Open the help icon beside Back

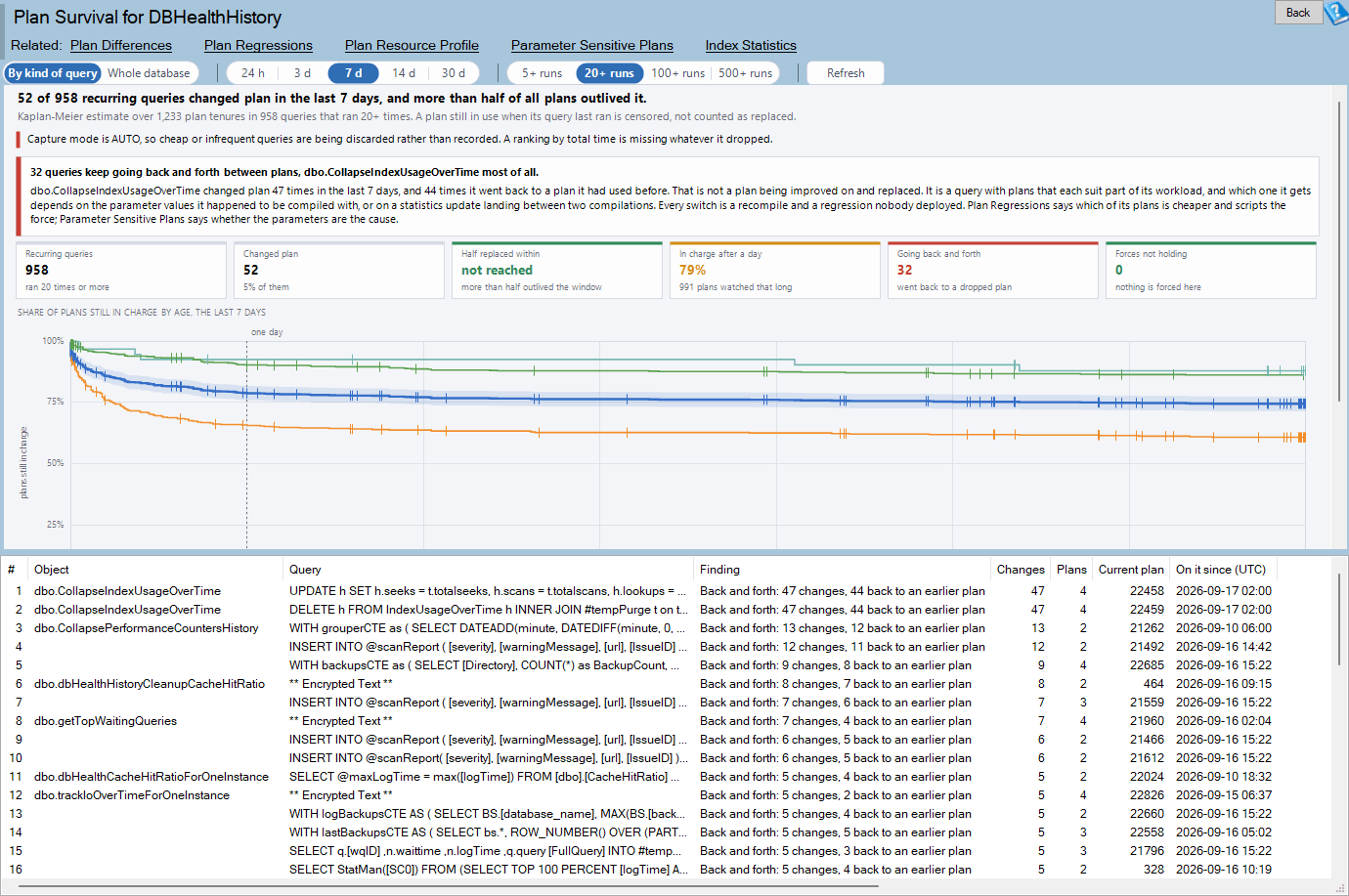[1336, 13]
